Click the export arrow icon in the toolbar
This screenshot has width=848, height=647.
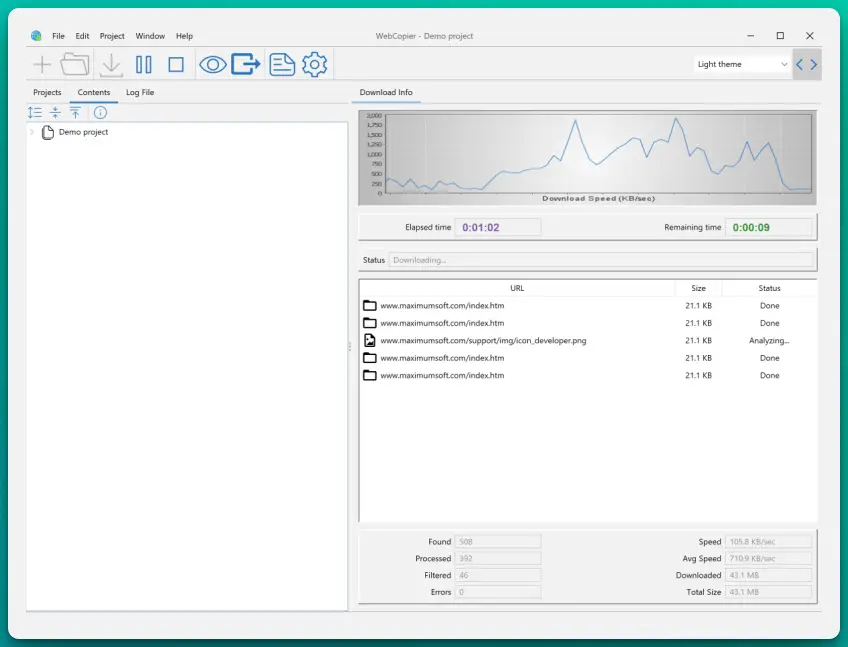coord(246,65)
